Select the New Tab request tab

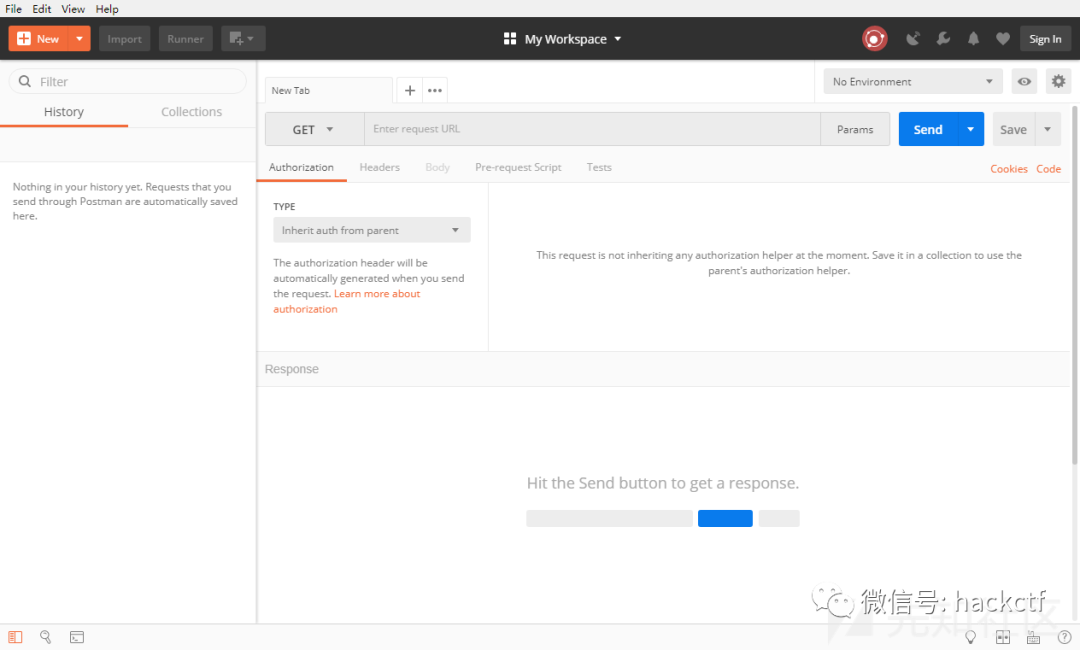click(x=329, y=90)
